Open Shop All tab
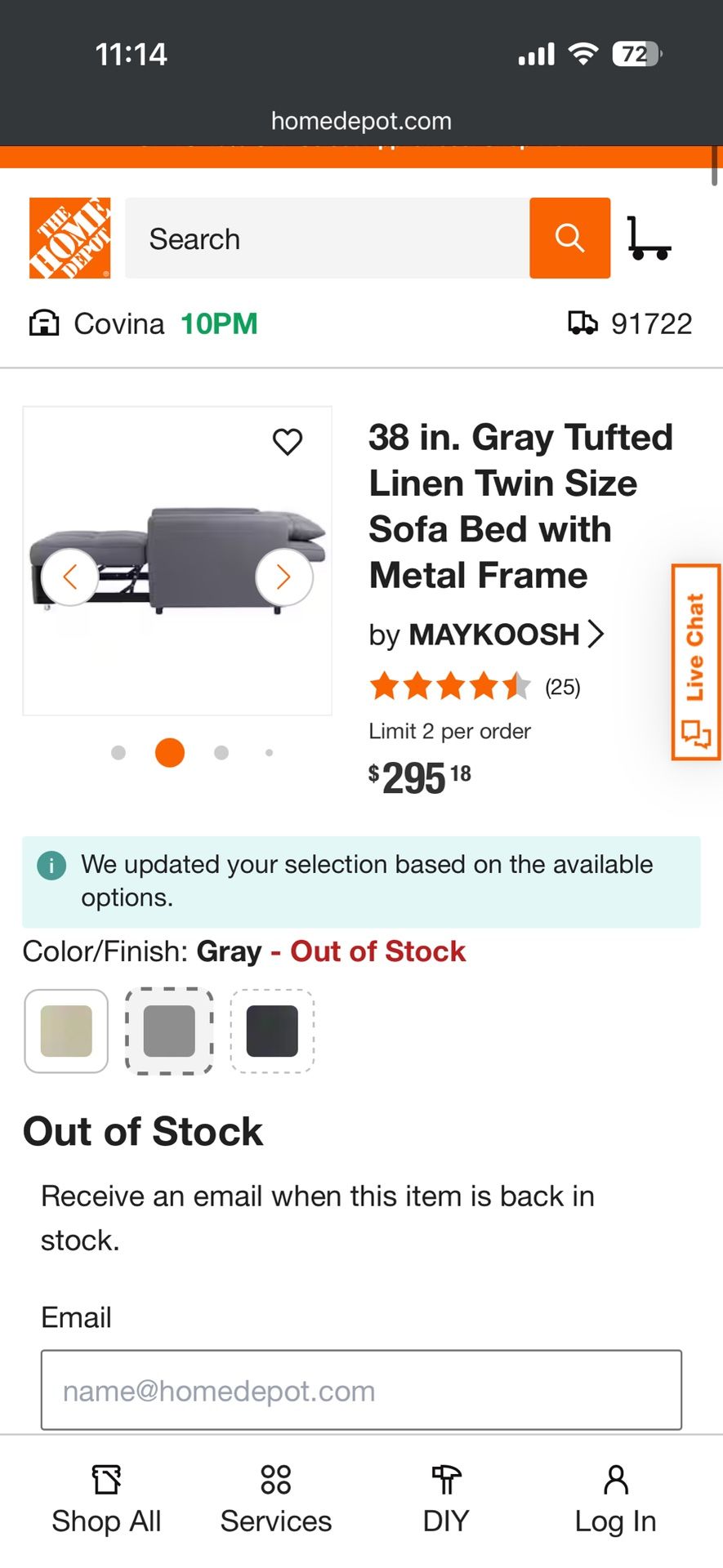Screen dimensions: 723x1568 click(x=106, y=1500)
